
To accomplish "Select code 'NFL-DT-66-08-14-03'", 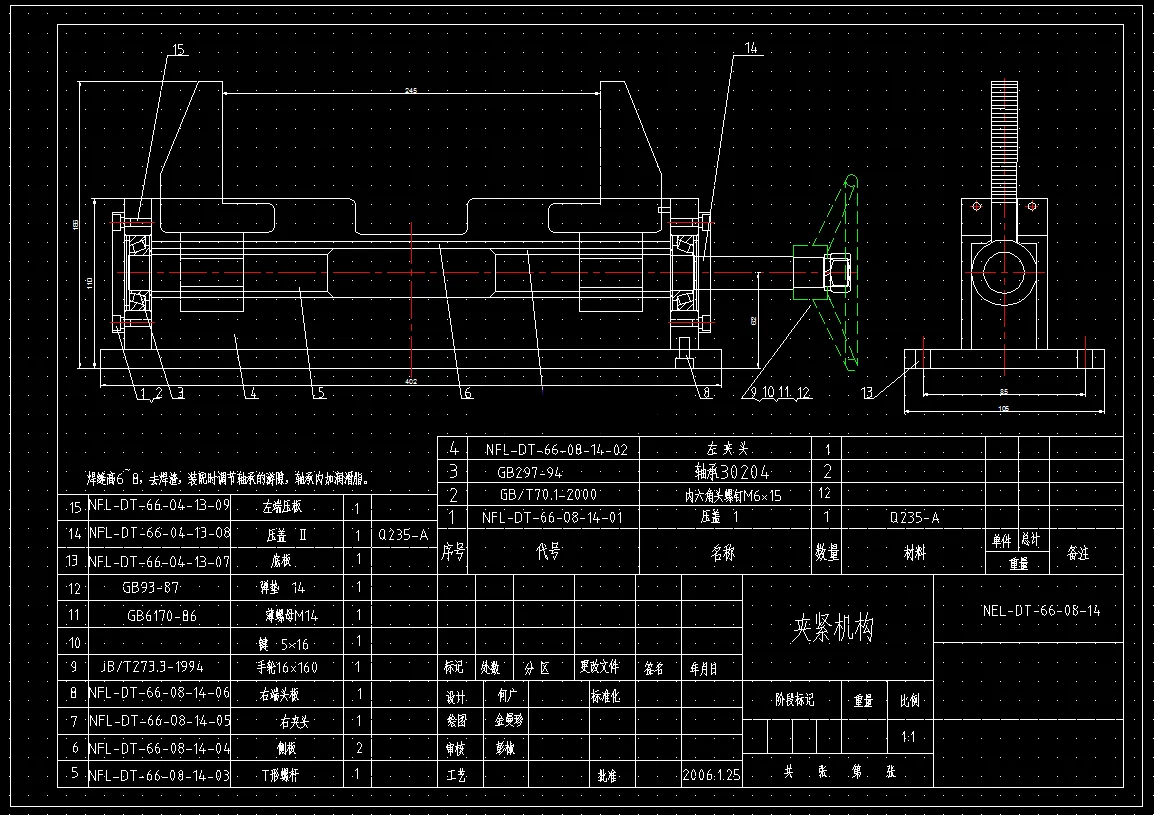I will click(159, 775).
